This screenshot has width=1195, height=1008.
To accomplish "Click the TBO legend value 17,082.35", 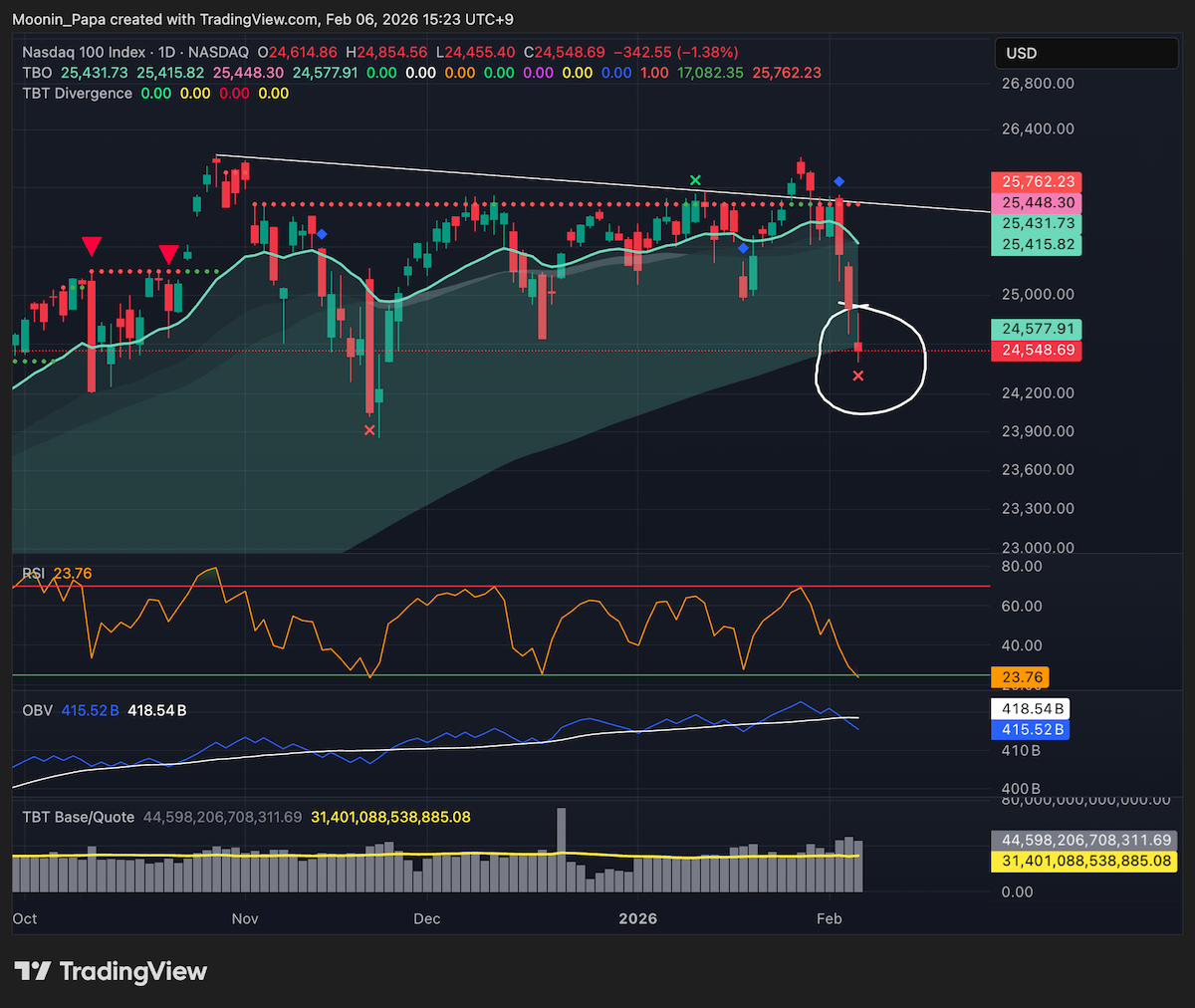I will pyautogui.click(x=710, y=73).
